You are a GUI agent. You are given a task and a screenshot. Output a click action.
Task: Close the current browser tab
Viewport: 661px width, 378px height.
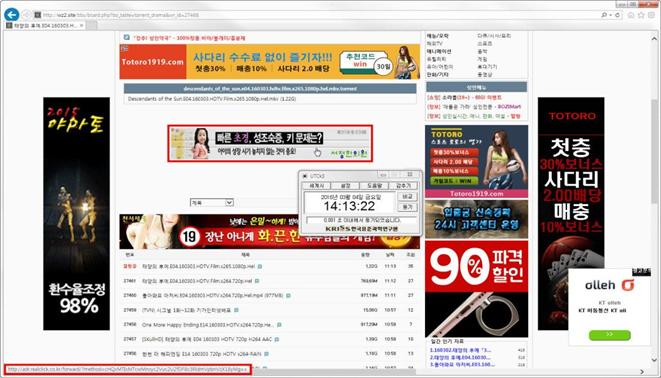point(81,25)
